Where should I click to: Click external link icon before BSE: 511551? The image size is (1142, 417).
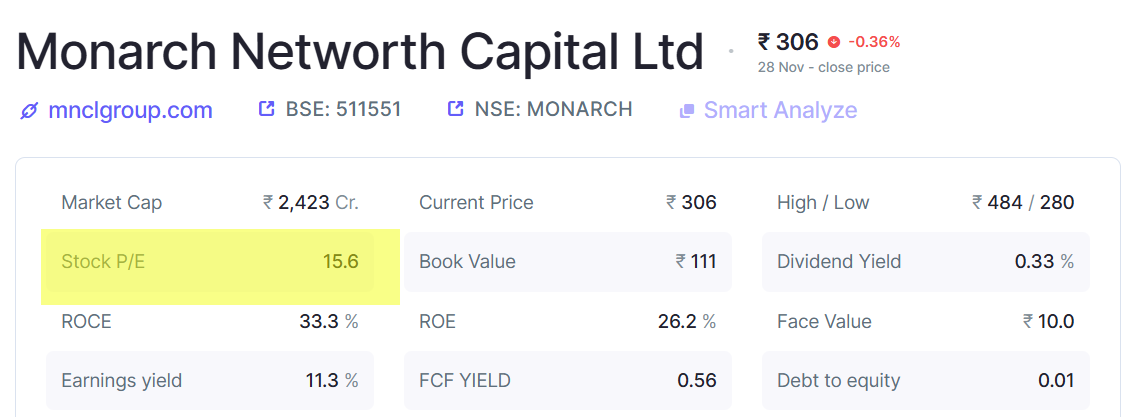coord(266,109)
